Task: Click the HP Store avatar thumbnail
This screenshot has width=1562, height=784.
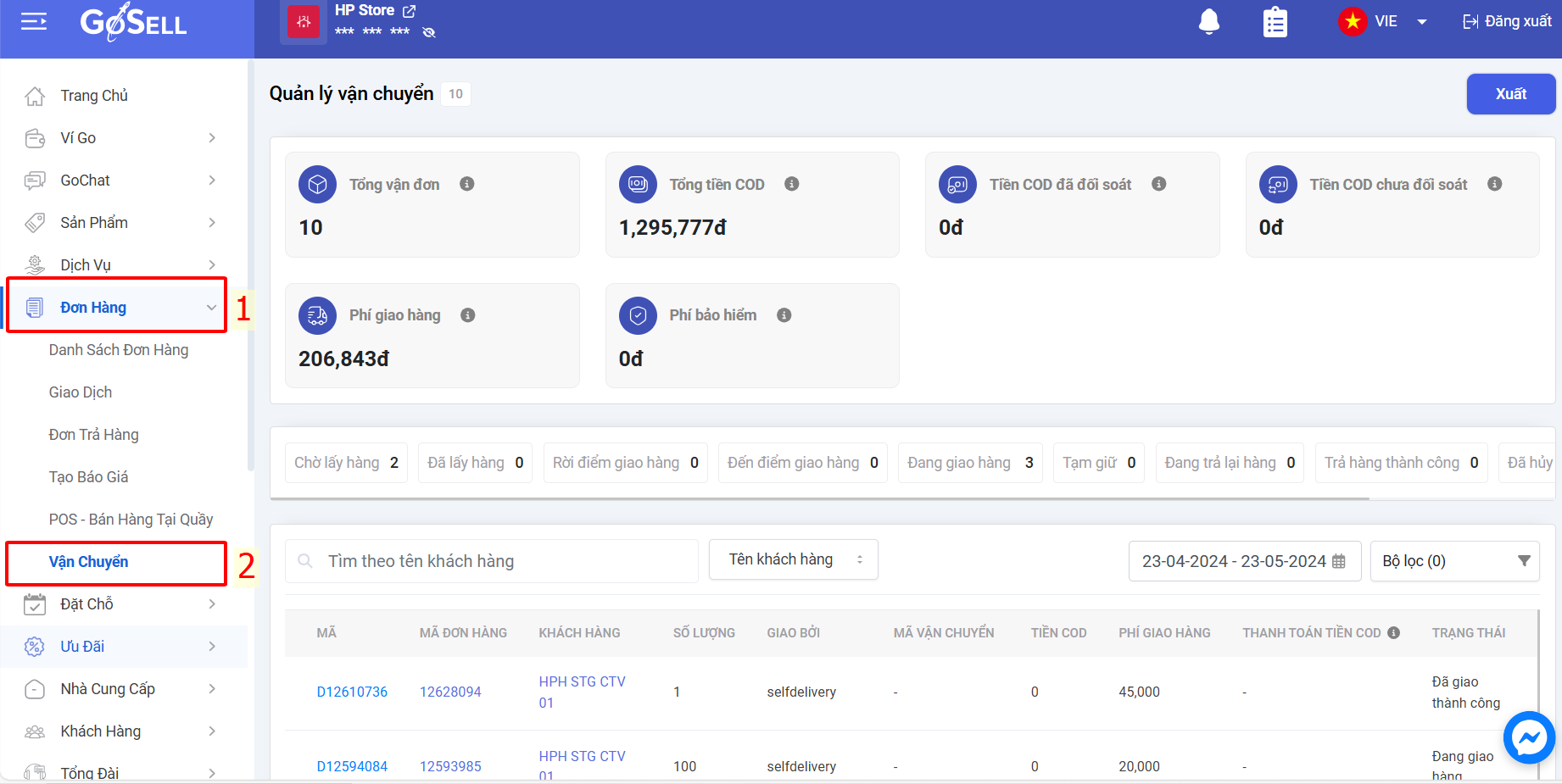Action: click(x=304, y=22)
